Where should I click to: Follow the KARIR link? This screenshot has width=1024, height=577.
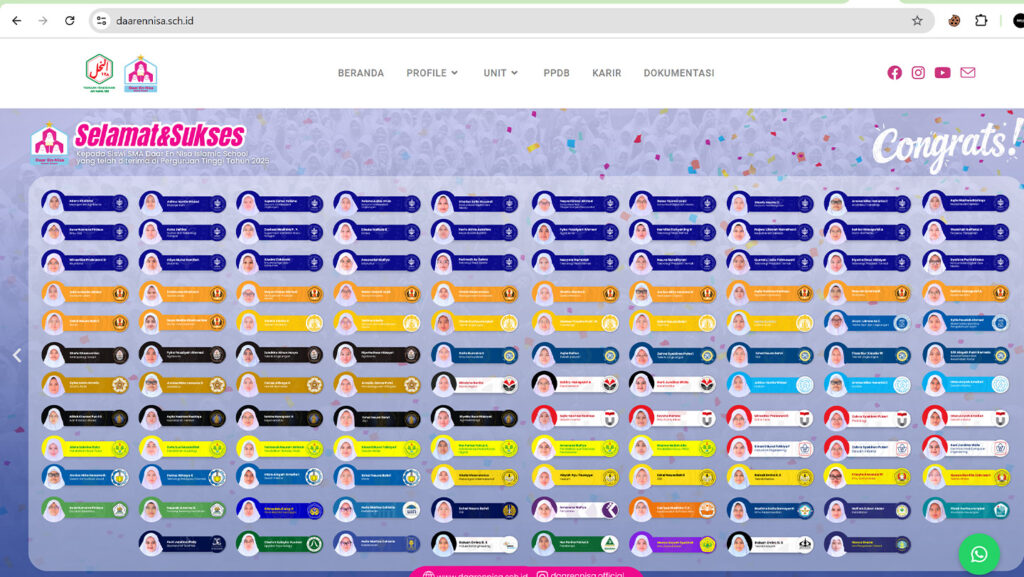(606, 73)
